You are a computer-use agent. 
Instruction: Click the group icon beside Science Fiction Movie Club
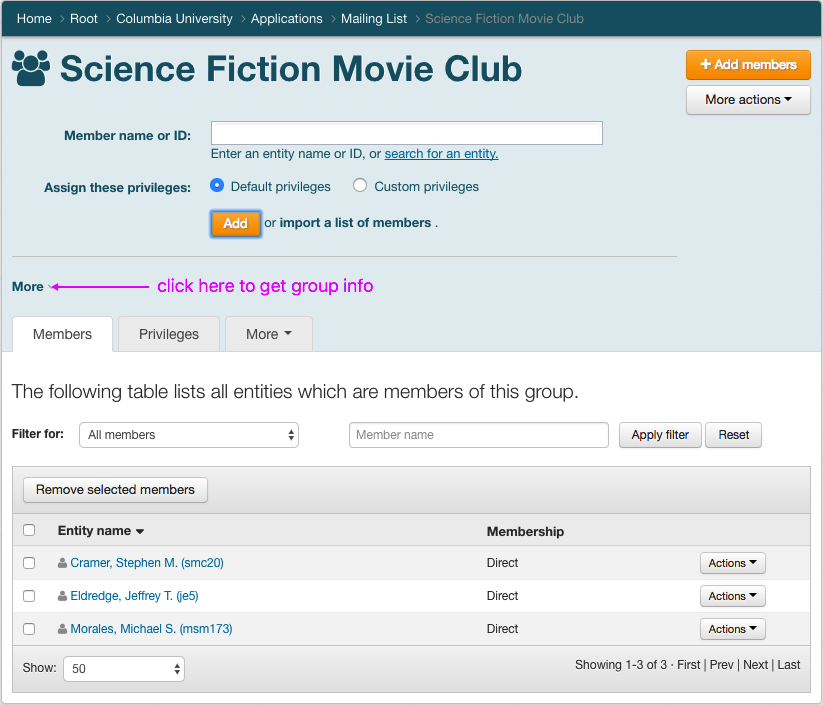tap(31, 68)
